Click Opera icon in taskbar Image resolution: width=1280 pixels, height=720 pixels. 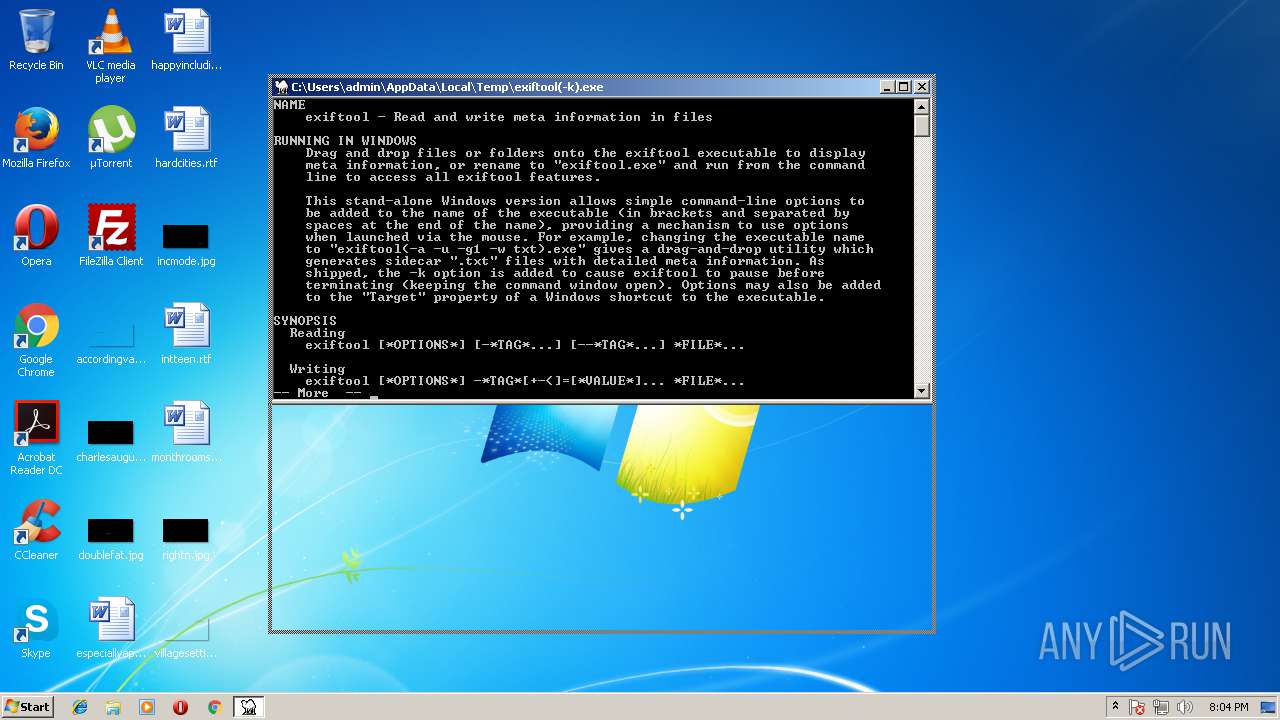(x=180, y=707)
